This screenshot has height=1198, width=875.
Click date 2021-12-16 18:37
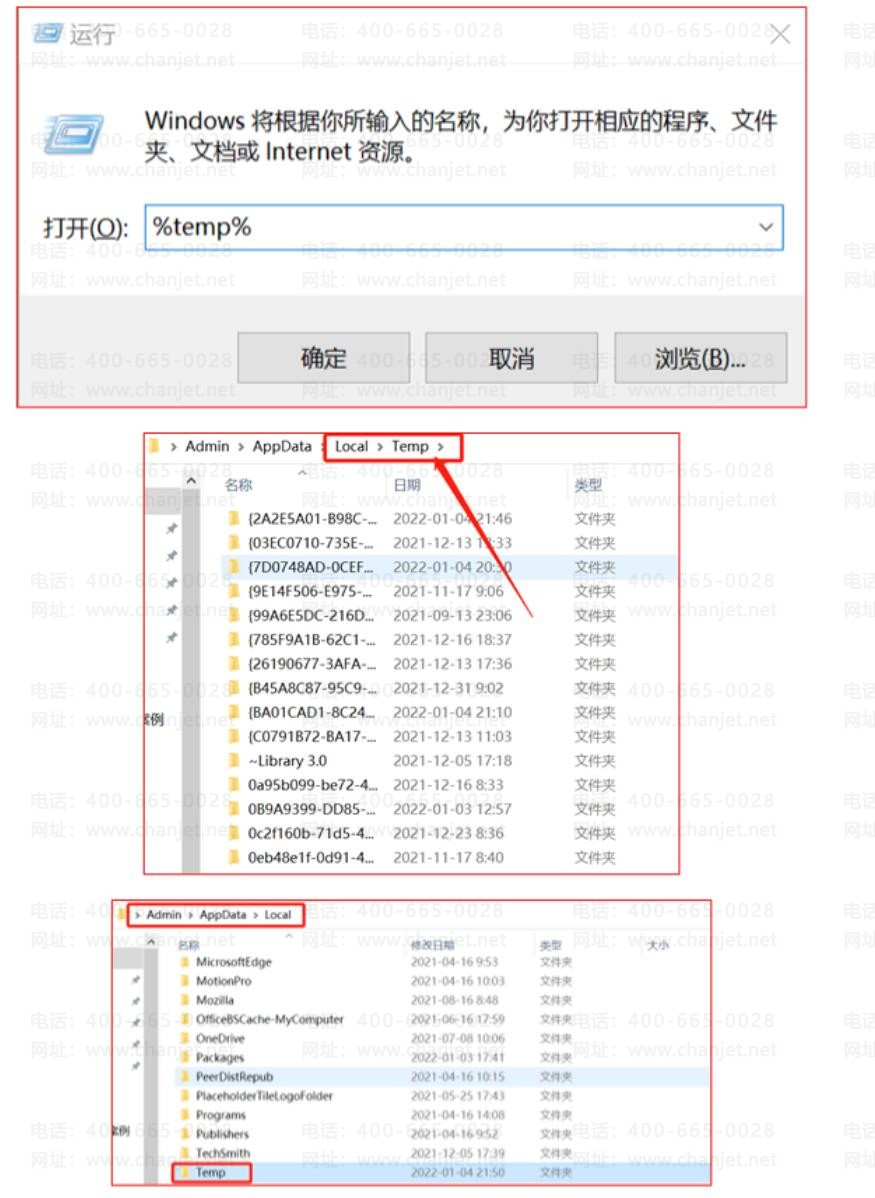(x=452, y=639)
